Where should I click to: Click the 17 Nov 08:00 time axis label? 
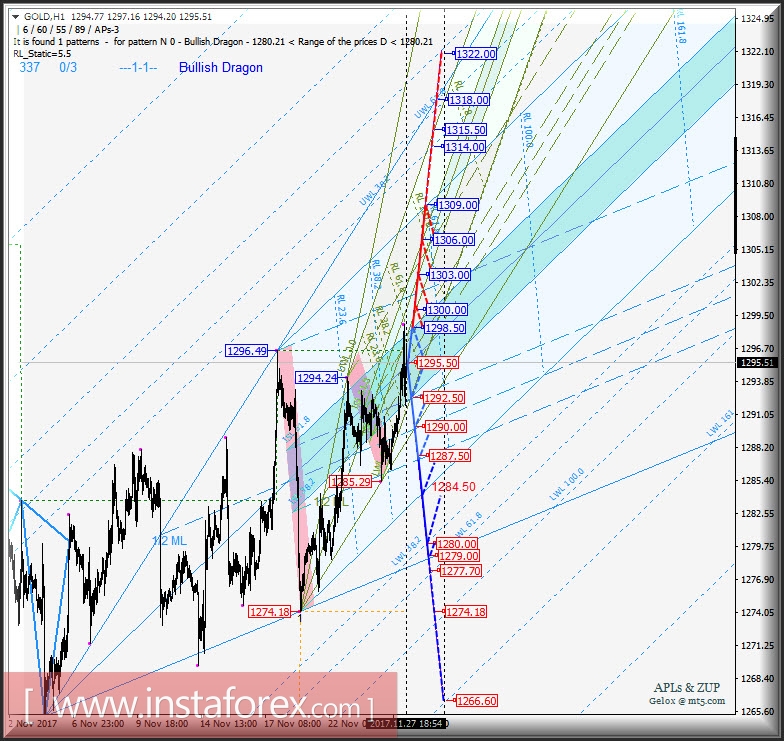point(292,724)
